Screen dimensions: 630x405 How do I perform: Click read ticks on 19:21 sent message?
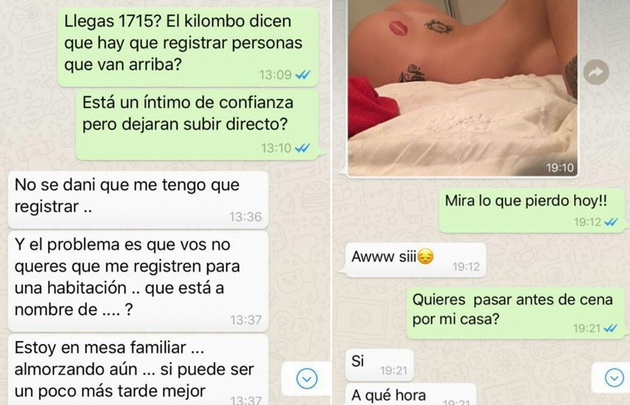[x=610, y=328]
